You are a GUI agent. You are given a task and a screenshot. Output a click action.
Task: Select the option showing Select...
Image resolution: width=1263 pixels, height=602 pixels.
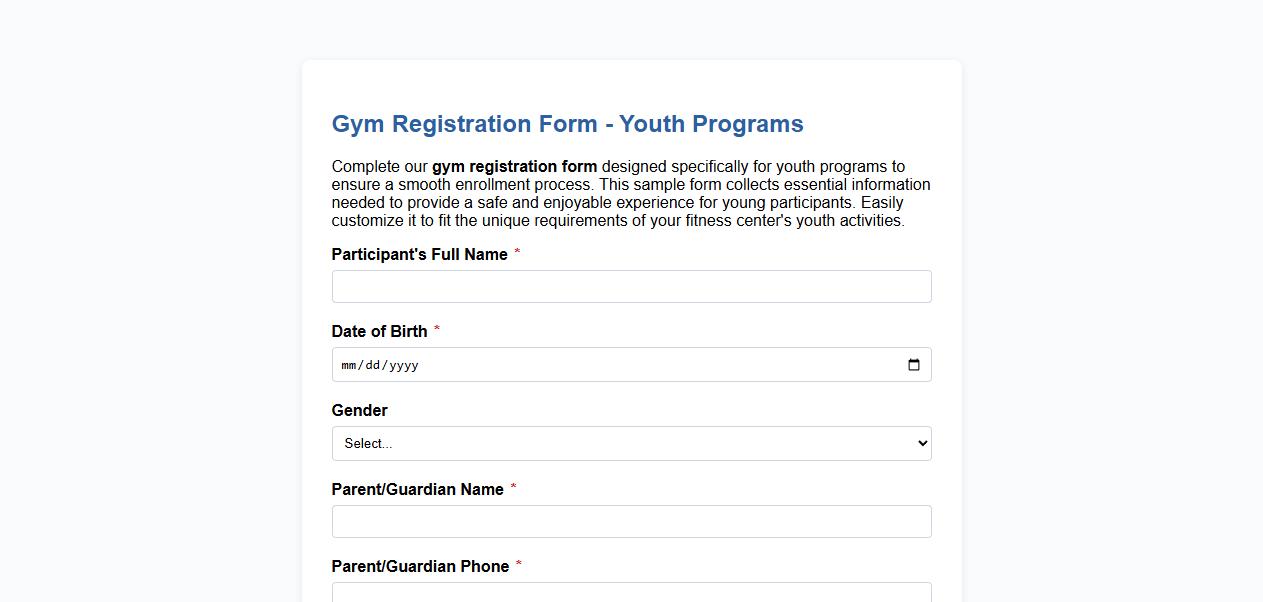point(631,443)
